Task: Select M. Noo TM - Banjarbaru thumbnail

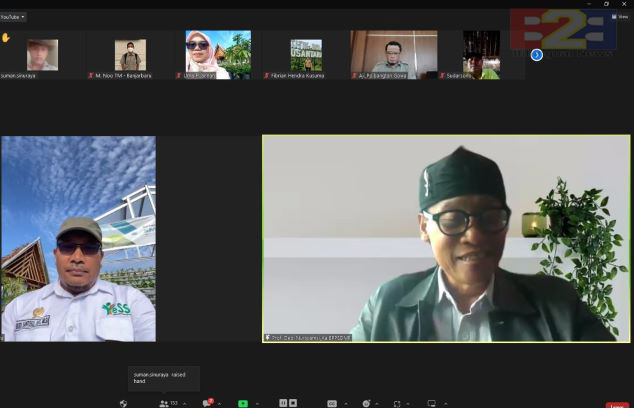Action: coord(130,55)
